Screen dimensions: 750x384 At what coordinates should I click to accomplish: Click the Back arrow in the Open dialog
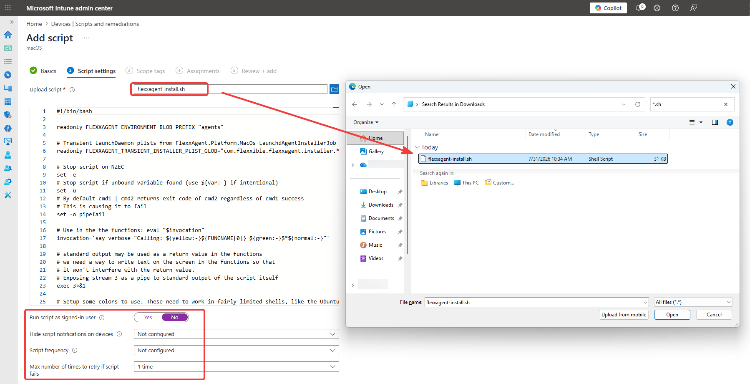pyautogui.click(x=354, y=104)
